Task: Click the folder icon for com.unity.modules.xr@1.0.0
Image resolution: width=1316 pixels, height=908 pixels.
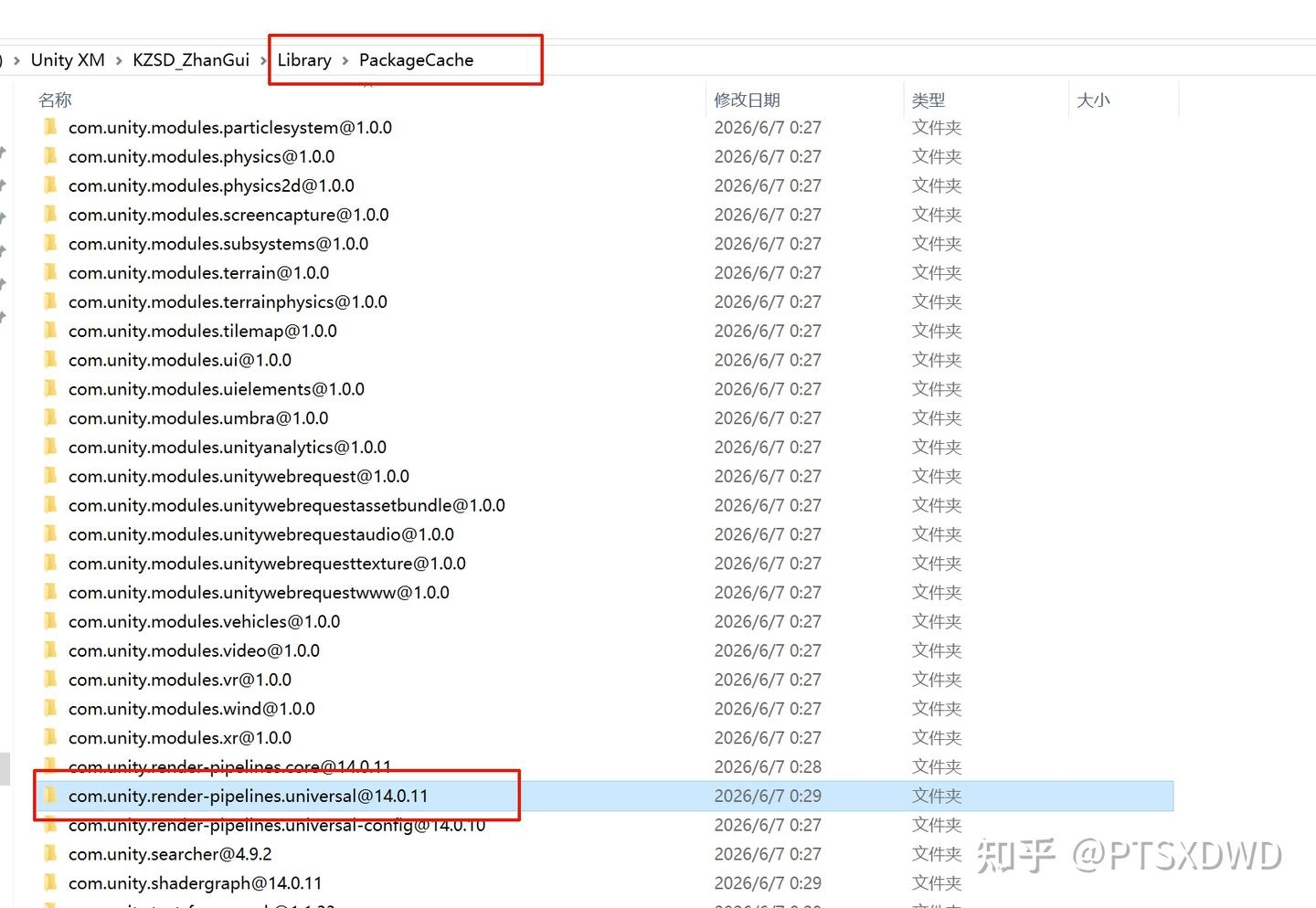Action: click(x=50, y=738)
